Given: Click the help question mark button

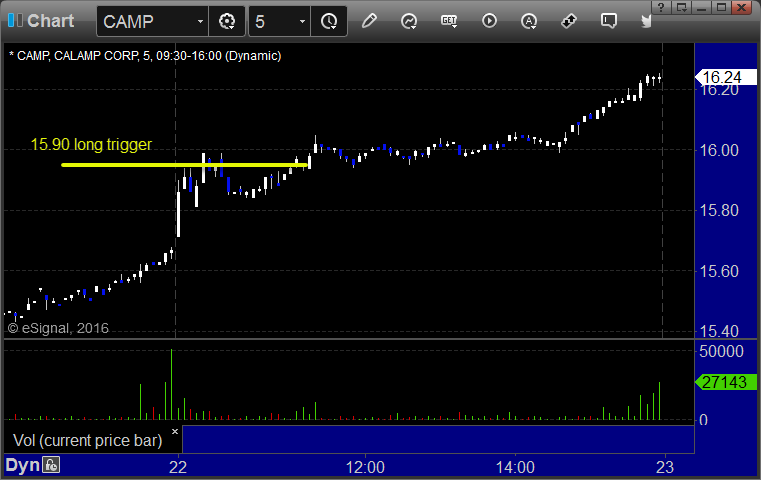Looking at the screenshot, I should (x=661, y=7).
